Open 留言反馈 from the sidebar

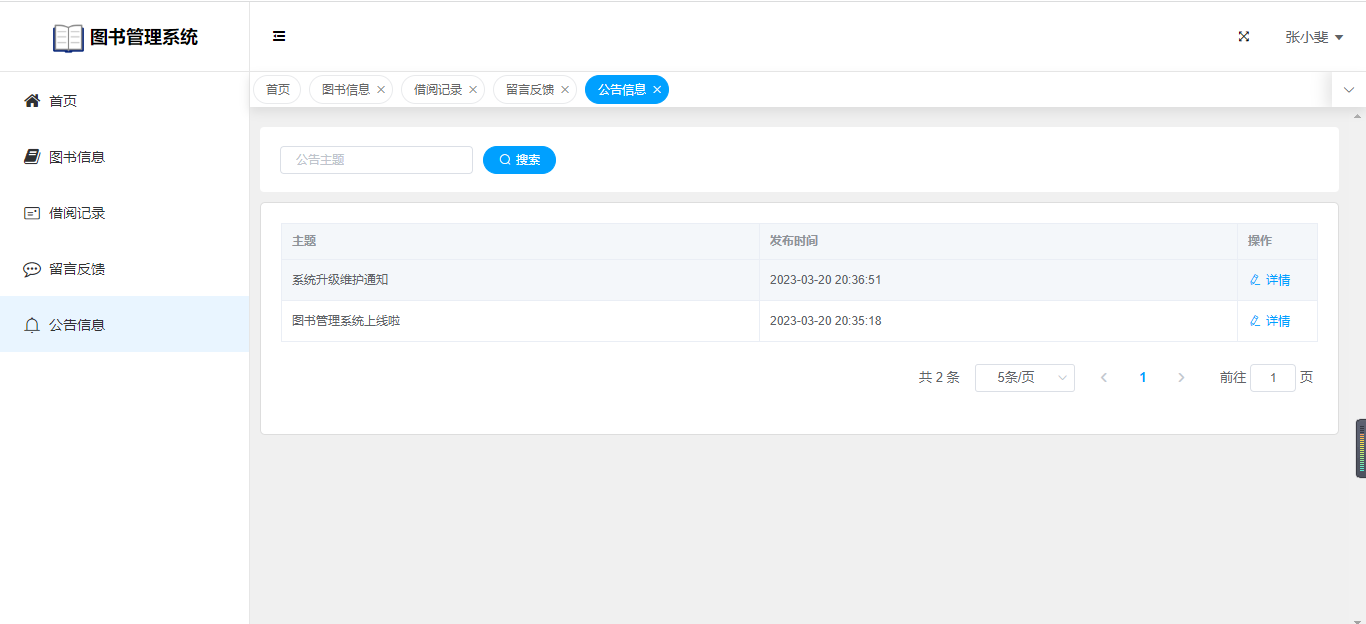77,269
